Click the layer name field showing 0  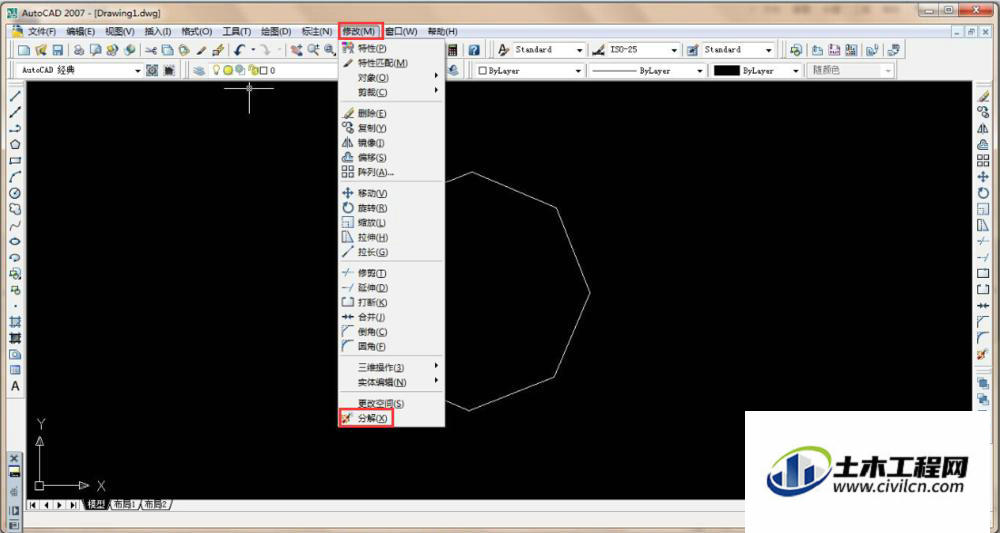[x=272, y=71]
